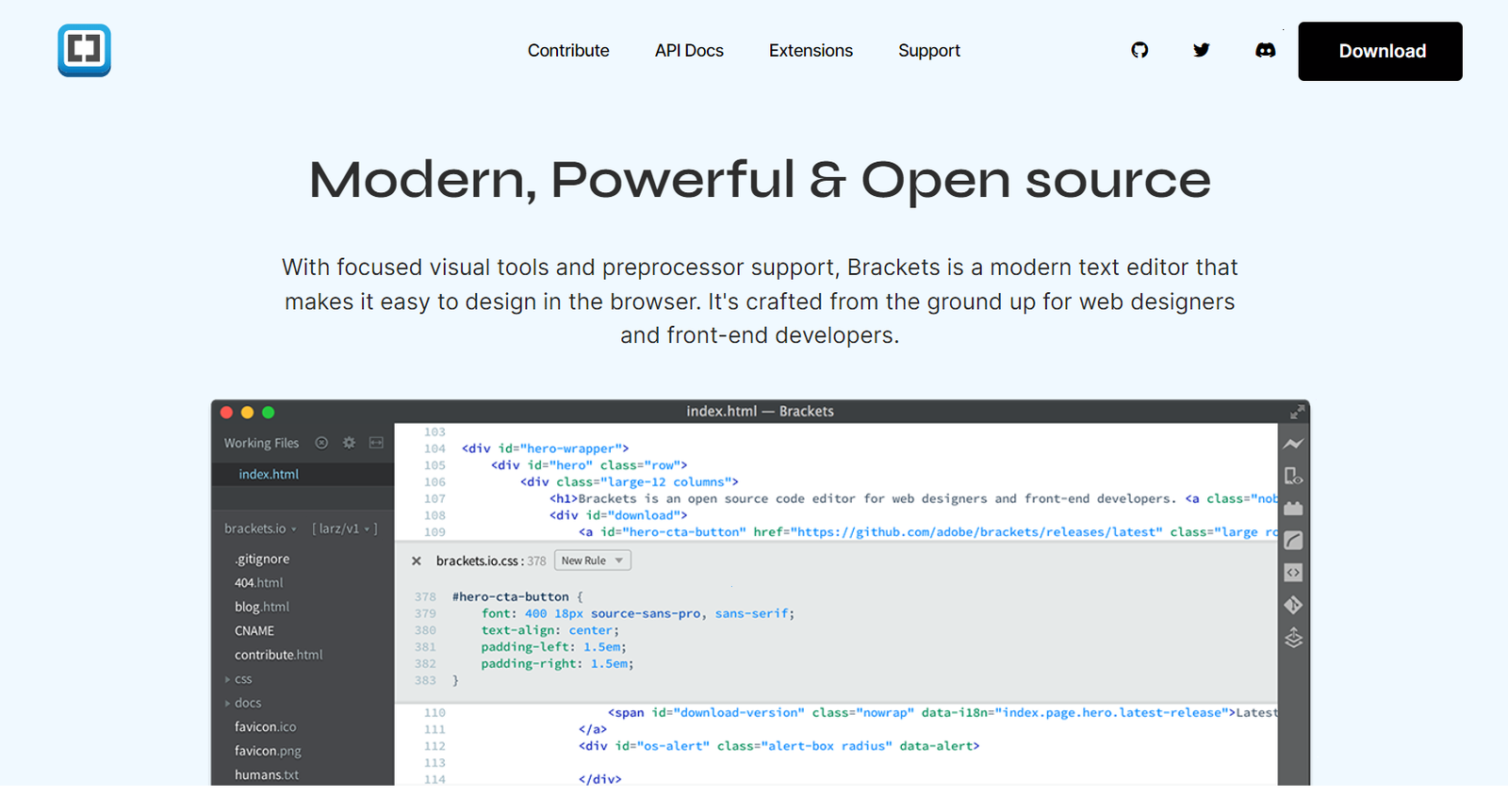
Task: Open the Twitter bird icon
Action: [x=1201, y=50]
